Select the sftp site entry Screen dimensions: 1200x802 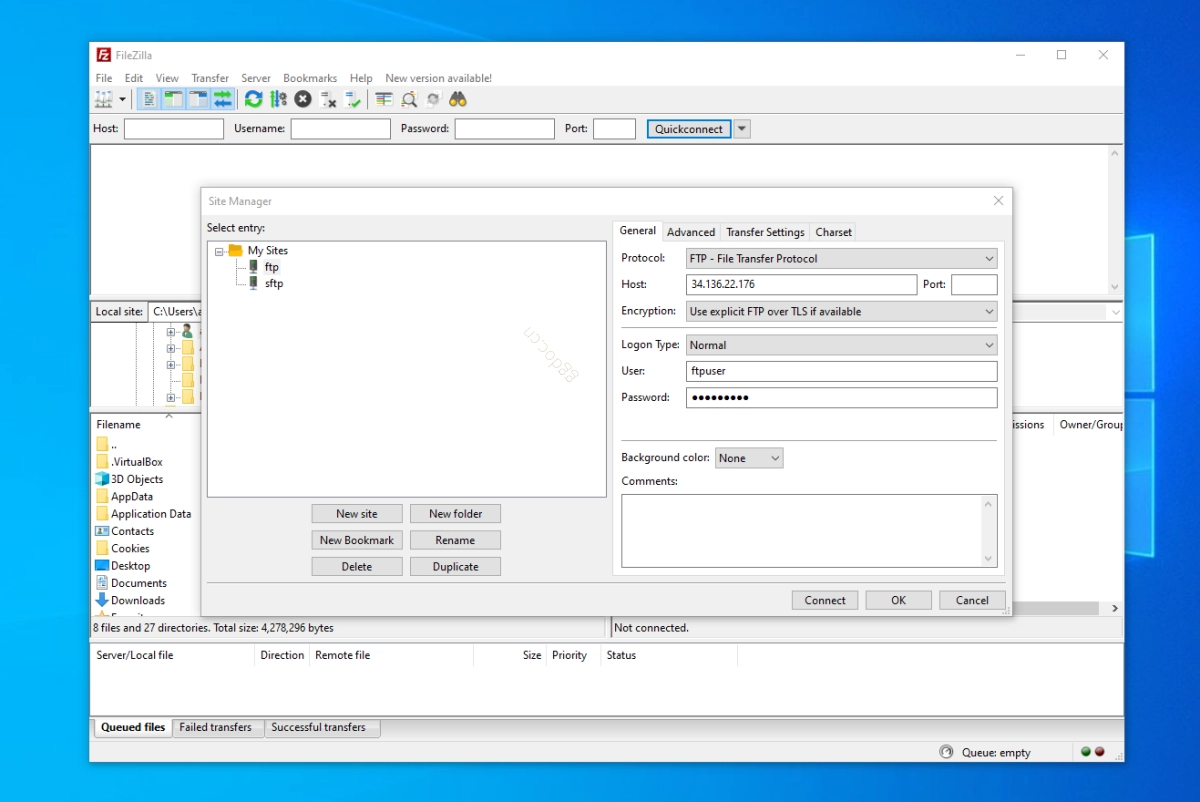pyautogui.click(x=273, y=284)
